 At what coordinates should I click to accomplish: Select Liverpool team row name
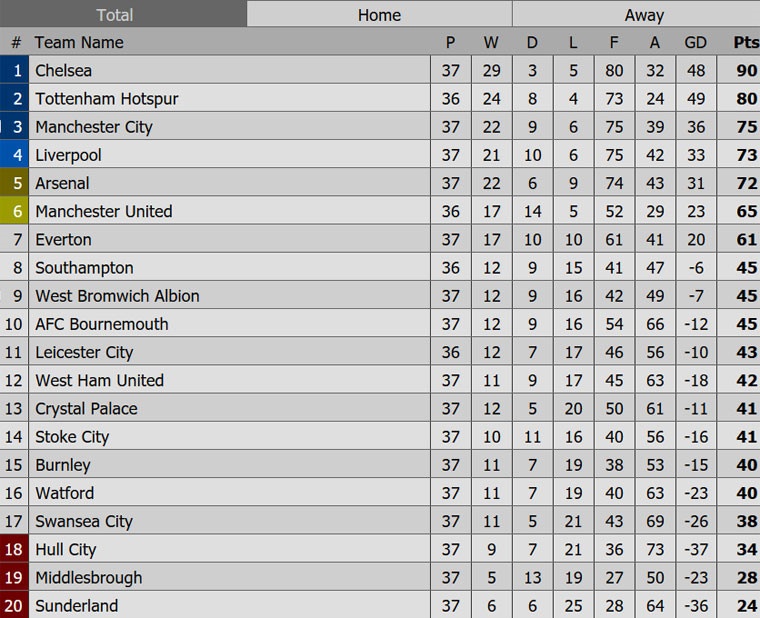tap(68, 155)
